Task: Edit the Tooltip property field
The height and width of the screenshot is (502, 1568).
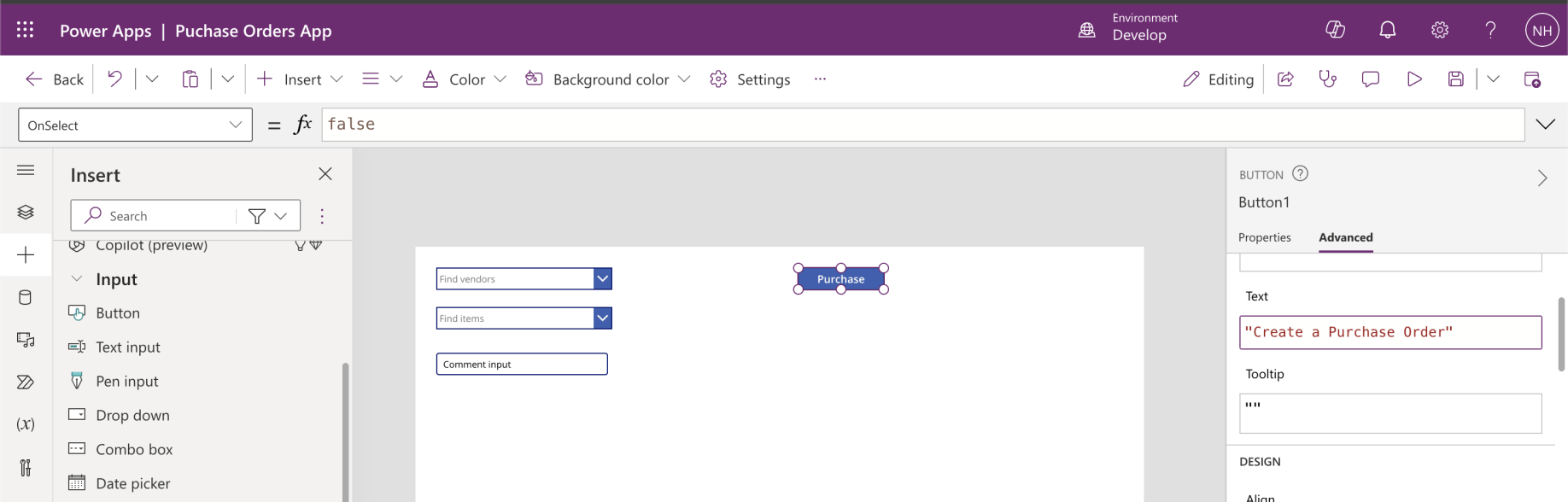Action: pos(1390,413)
